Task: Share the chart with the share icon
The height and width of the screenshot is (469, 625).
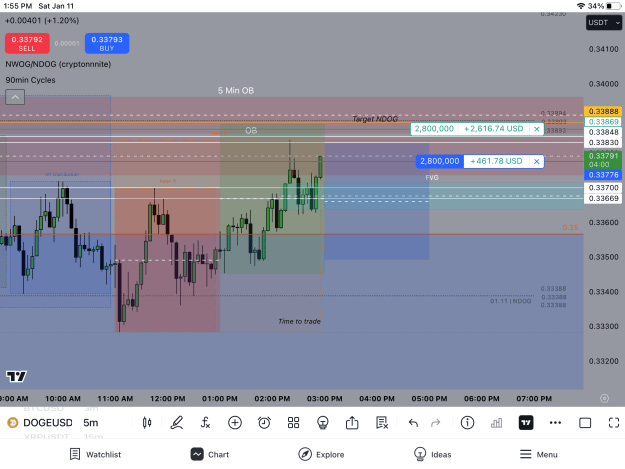Action: pyautogui.click(x=352, y=422)
